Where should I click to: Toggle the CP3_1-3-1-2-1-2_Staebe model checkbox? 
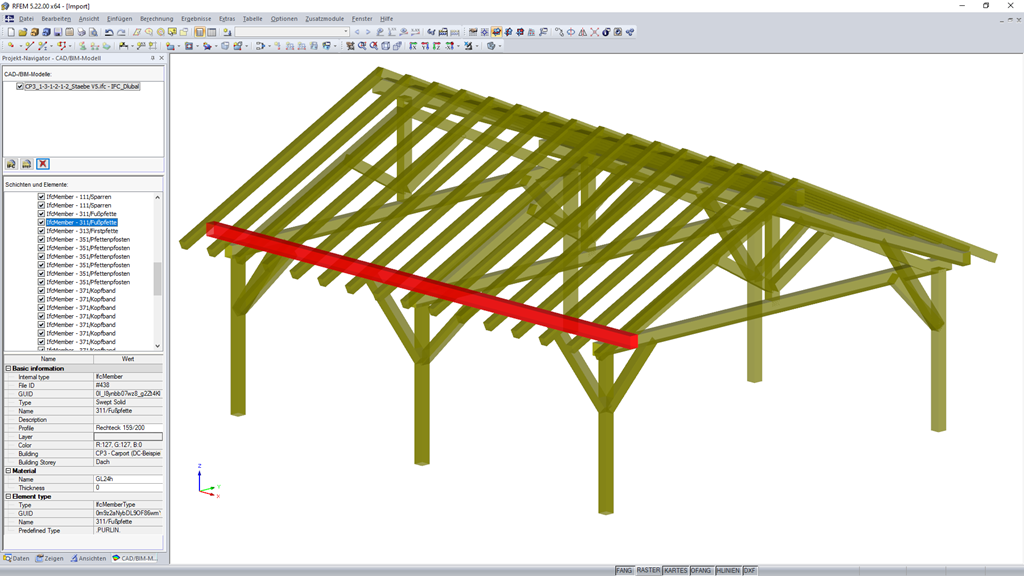coord(21,86)
